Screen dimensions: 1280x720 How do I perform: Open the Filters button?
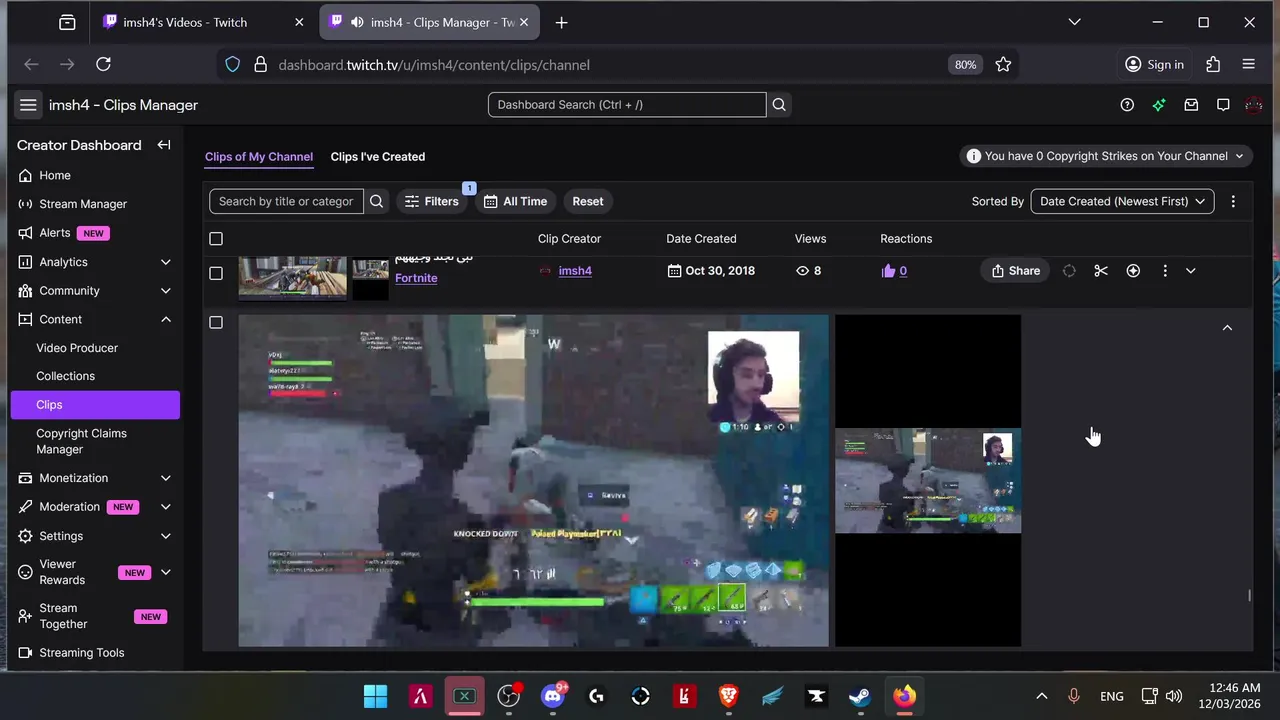click(x=432, y=201)
